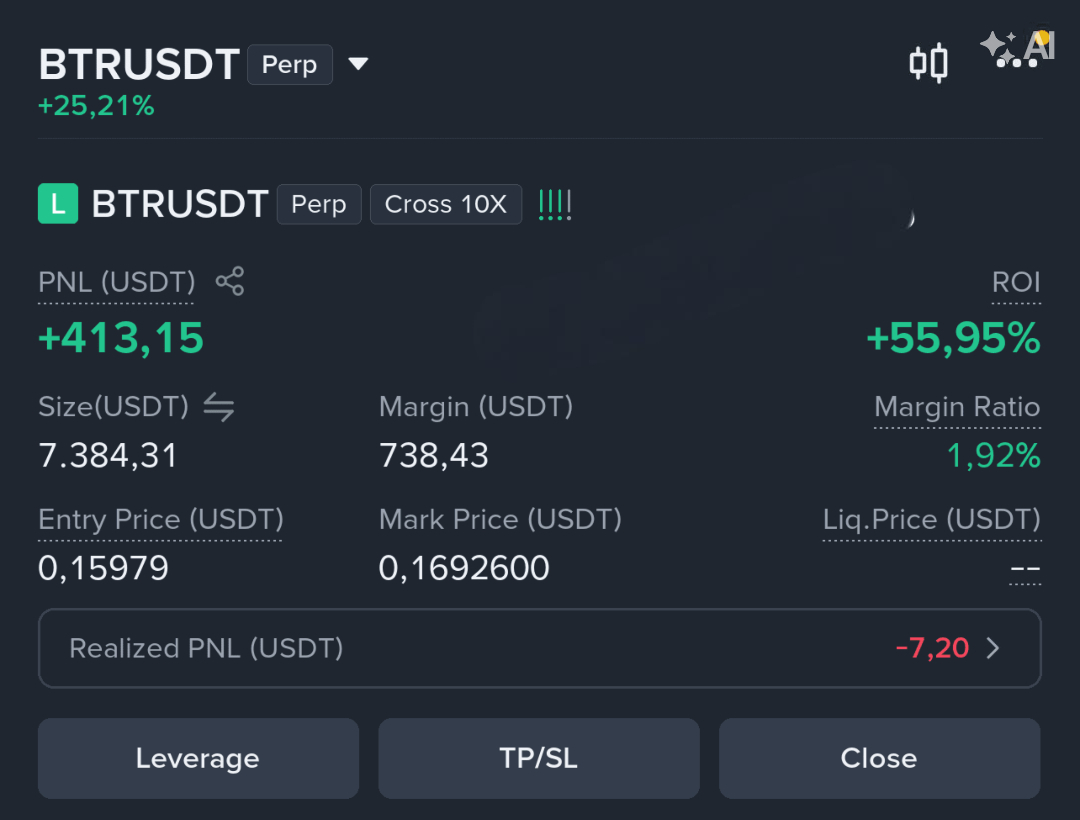Screen dimensions: 1080x820
Task: Expand the BTRUSDT symbol dropdown arrow
Action: pos(358,64)
